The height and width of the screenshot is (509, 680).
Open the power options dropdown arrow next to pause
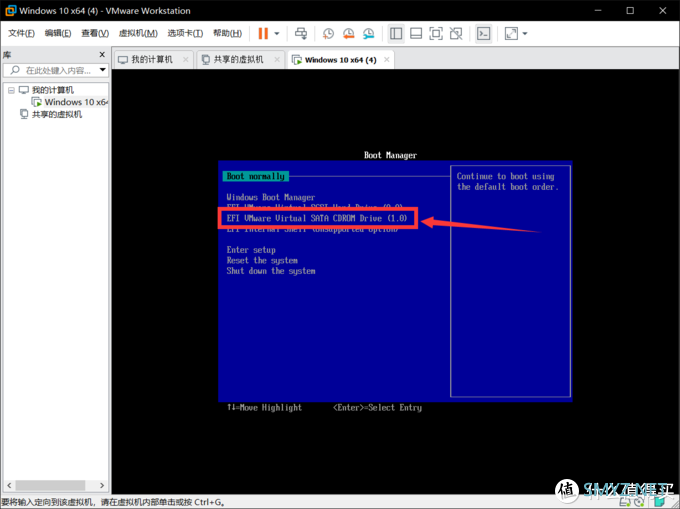pos(277,33)
